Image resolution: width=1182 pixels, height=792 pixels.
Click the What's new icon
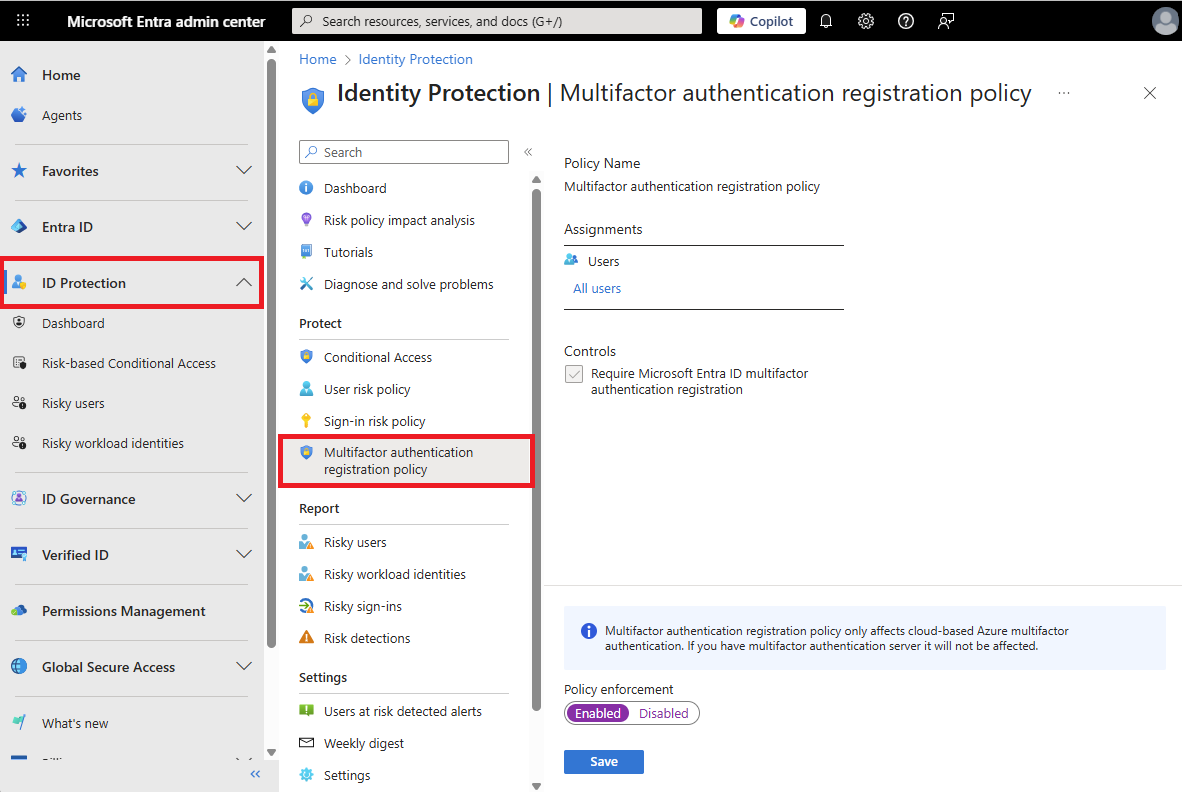point(20,722)
